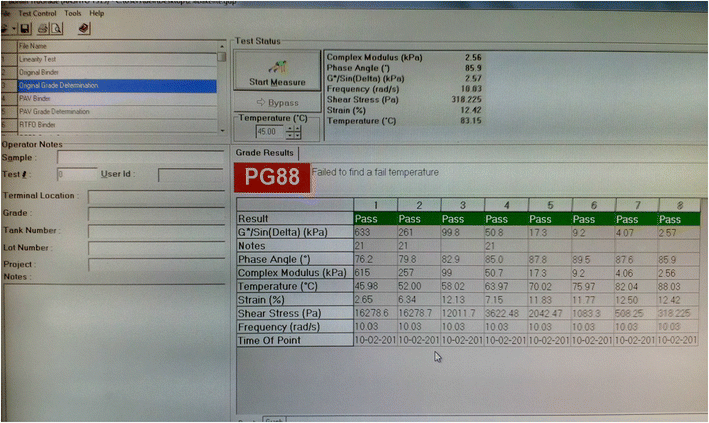The image size is (709, 423).
Task: Open the dropdown arrow beside Open icon
Action: (14, 29)
